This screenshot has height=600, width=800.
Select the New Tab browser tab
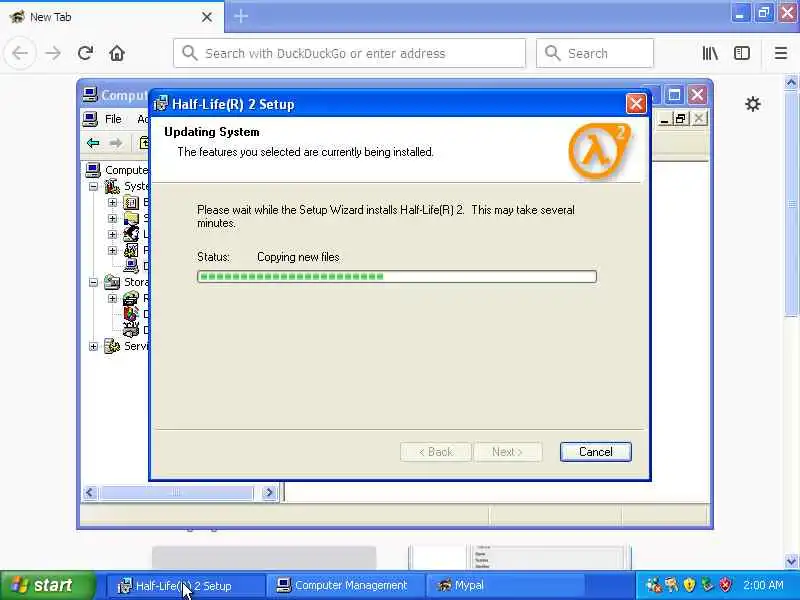(x=112, y=17)
